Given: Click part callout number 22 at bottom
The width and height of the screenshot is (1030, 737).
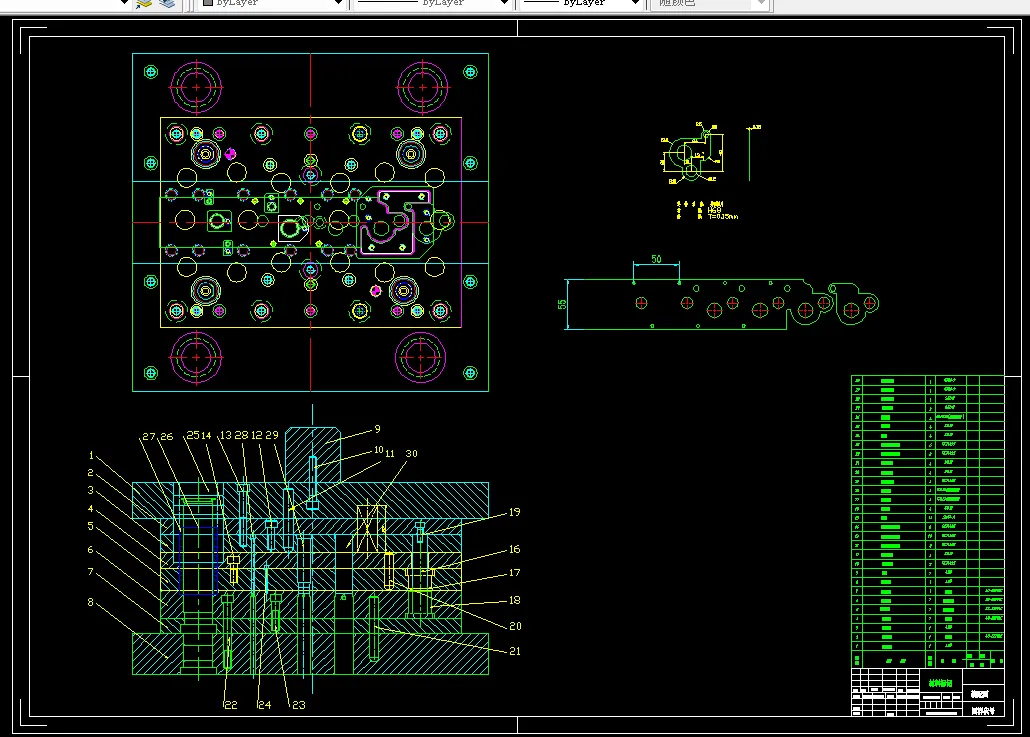Looking at the screenshot, I should tap(230, 705).
